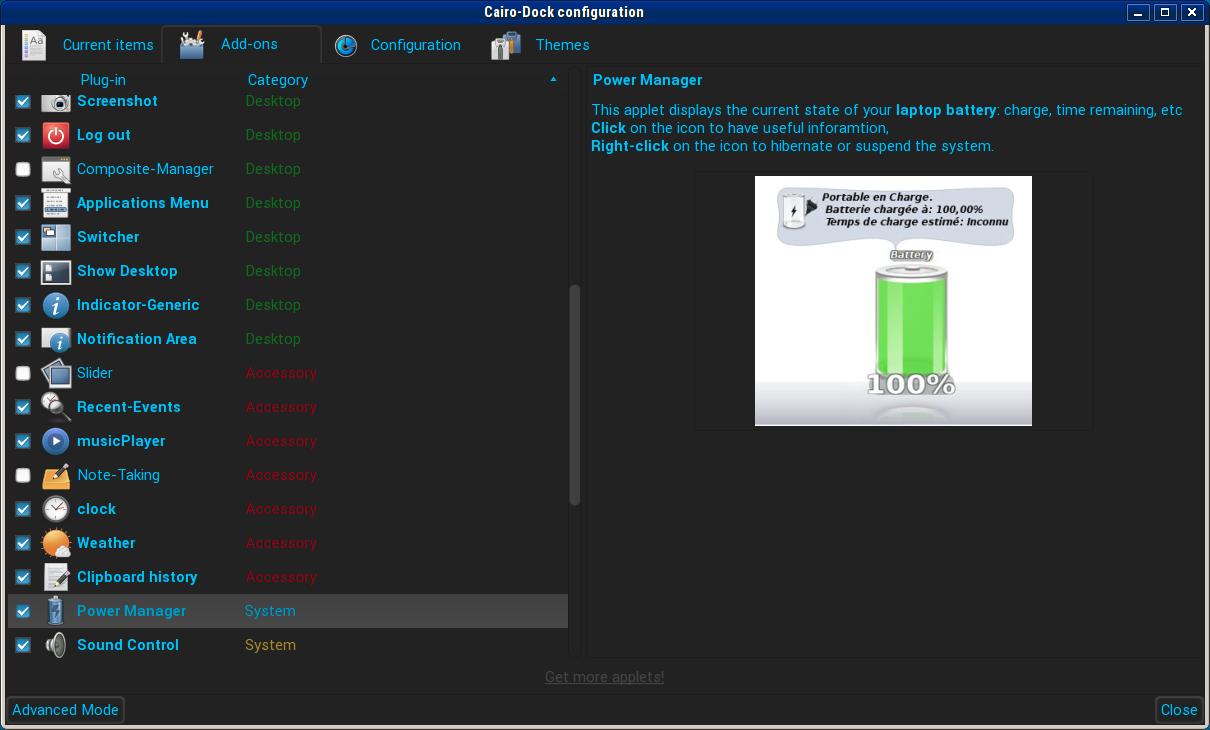The height and width of the screenshot is (730, 1210).
Task: Enable the Slider applet checkbox
Action: (23, 373)
